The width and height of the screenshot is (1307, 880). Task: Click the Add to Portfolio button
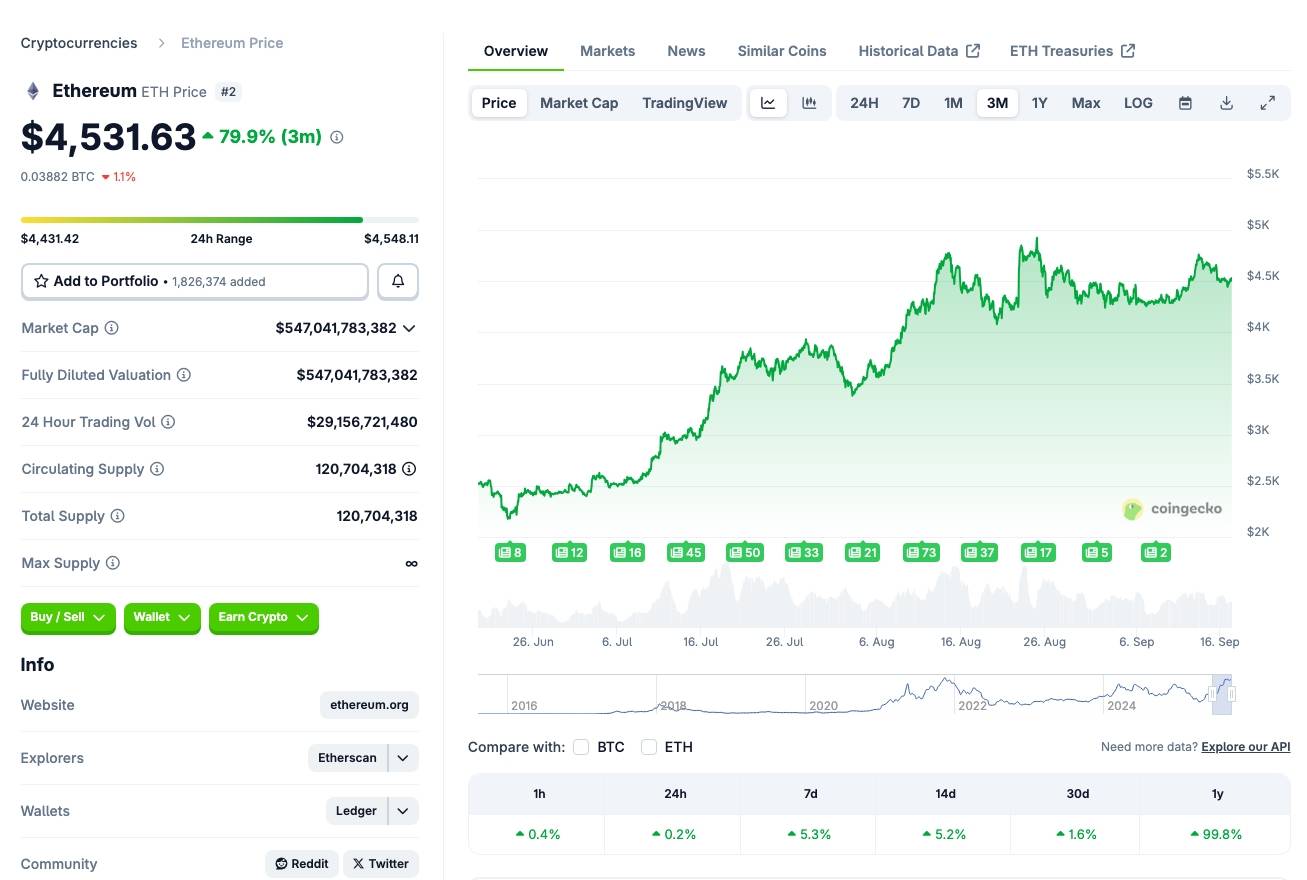coord(195,282)
